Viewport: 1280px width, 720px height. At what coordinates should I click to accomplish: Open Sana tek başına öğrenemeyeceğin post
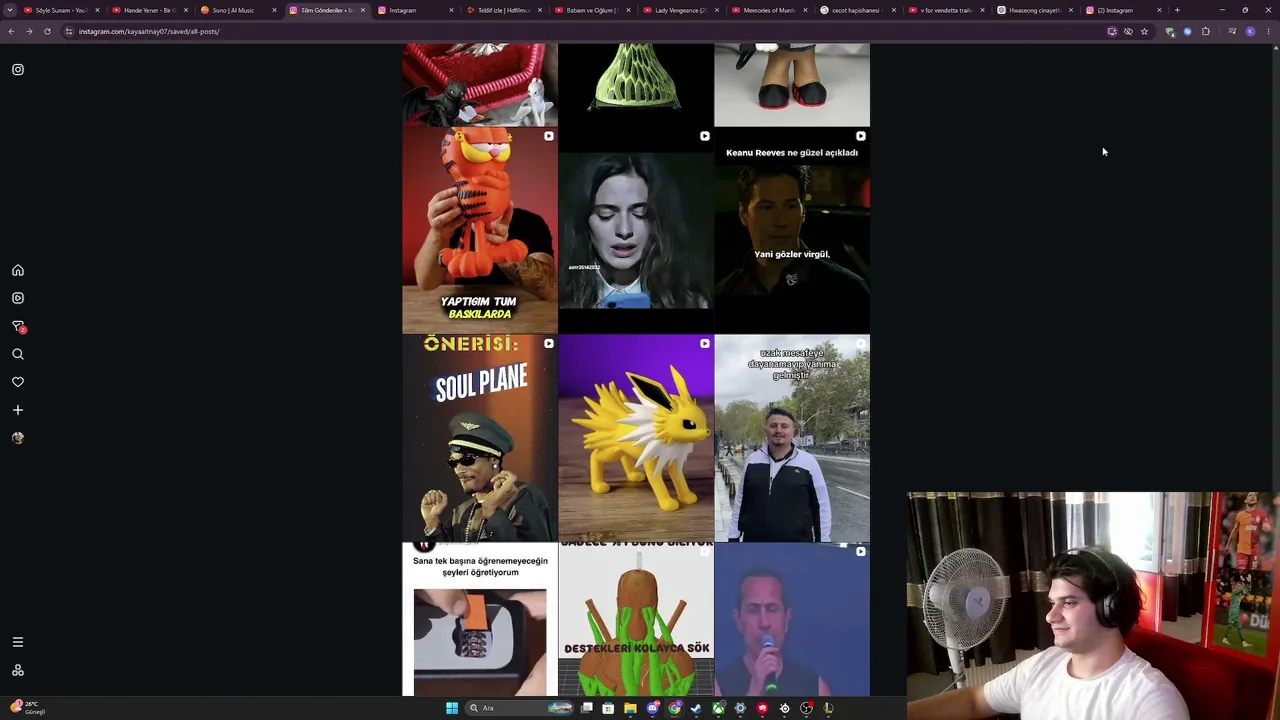coord(480,619)
